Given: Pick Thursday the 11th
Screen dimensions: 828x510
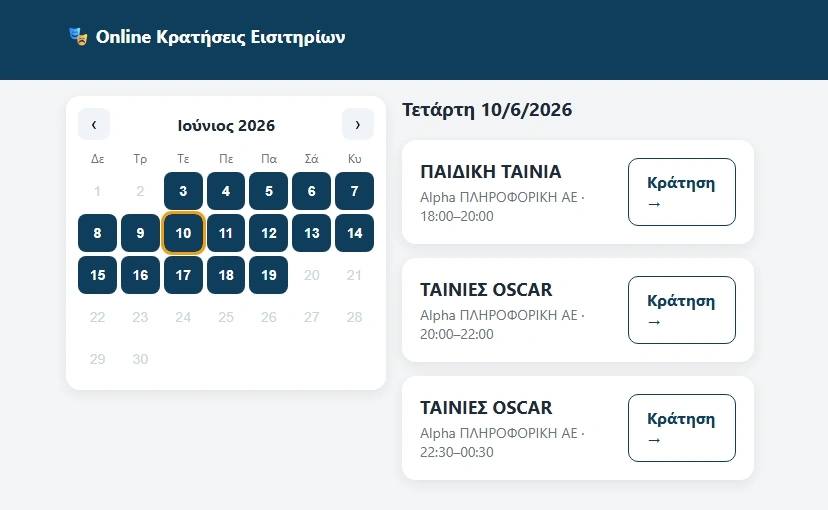Looking at the screenshot, I should pos(226,233).
